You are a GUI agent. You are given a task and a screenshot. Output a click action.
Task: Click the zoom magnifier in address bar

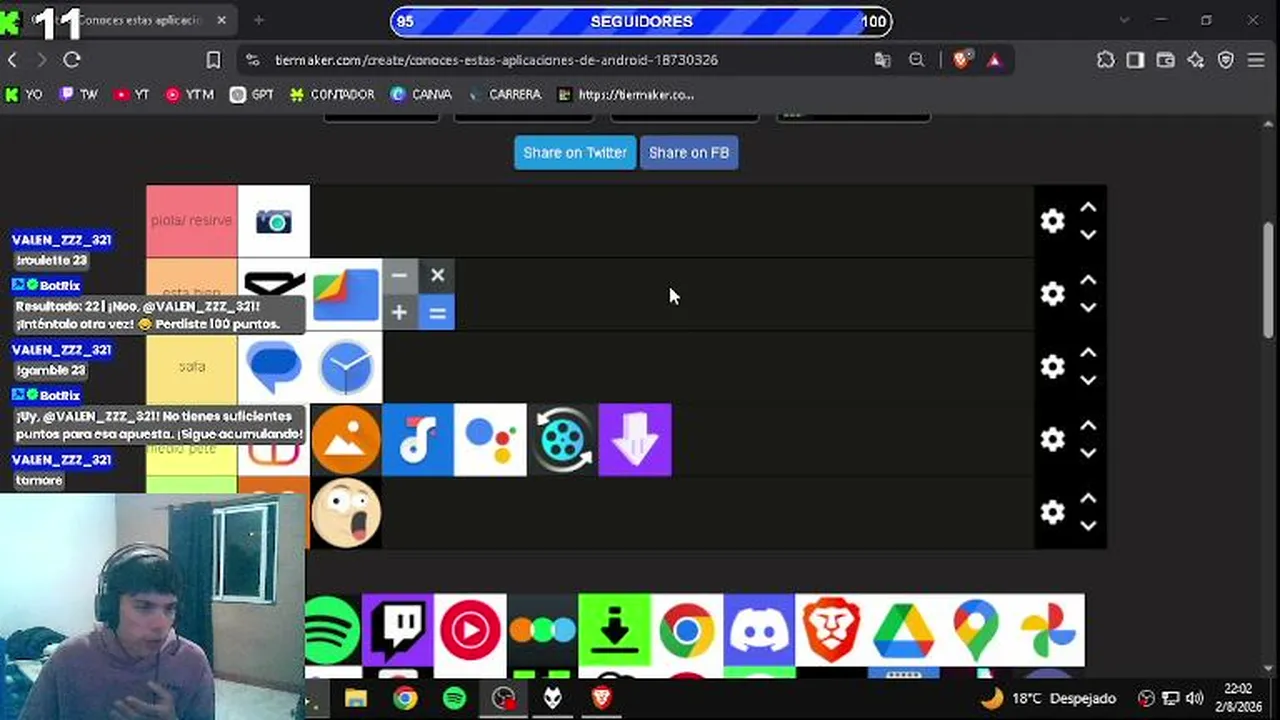tap(917, 60)
